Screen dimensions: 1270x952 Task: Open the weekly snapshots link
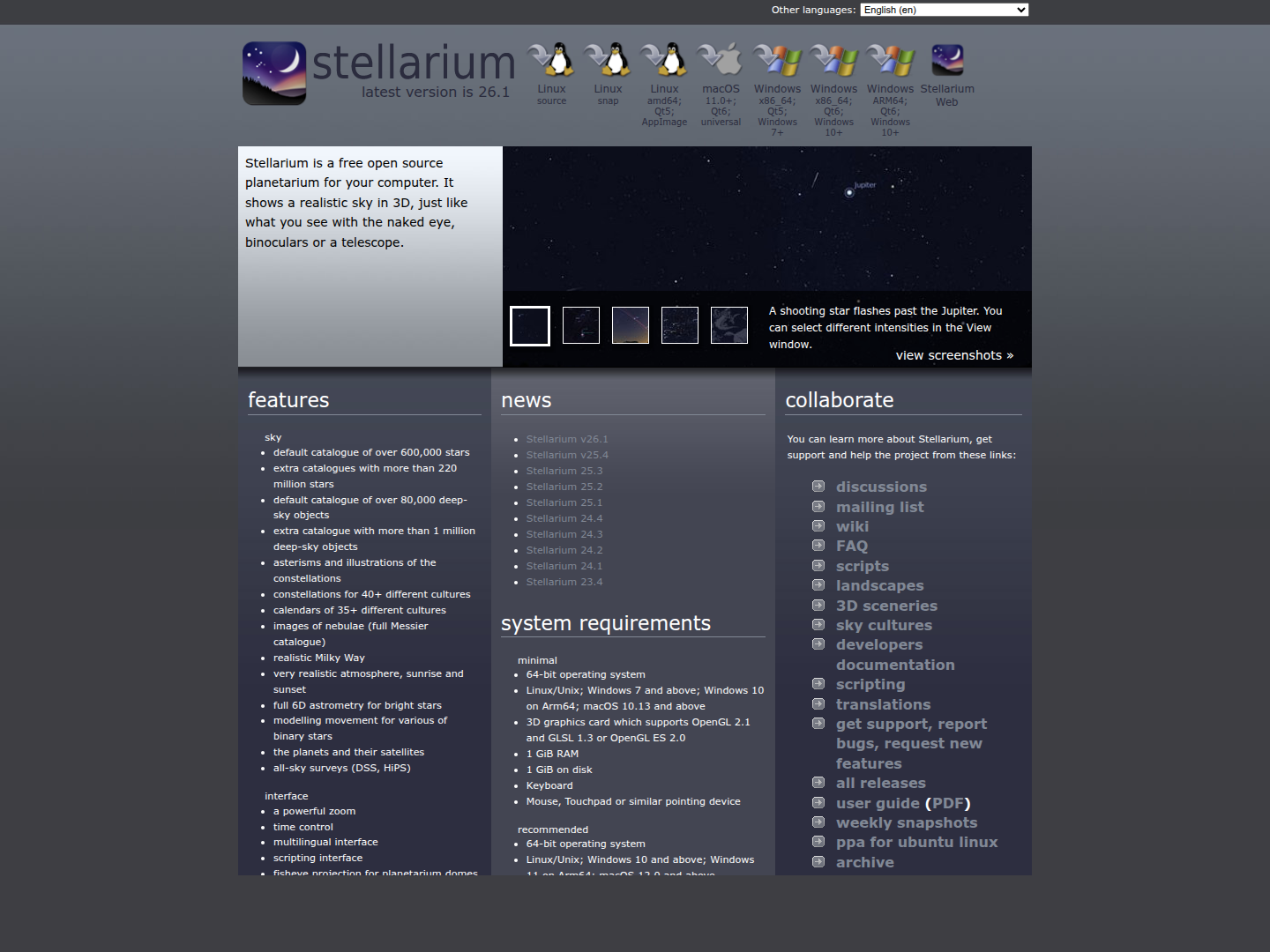pyautogui.click(x=907, y=822)
